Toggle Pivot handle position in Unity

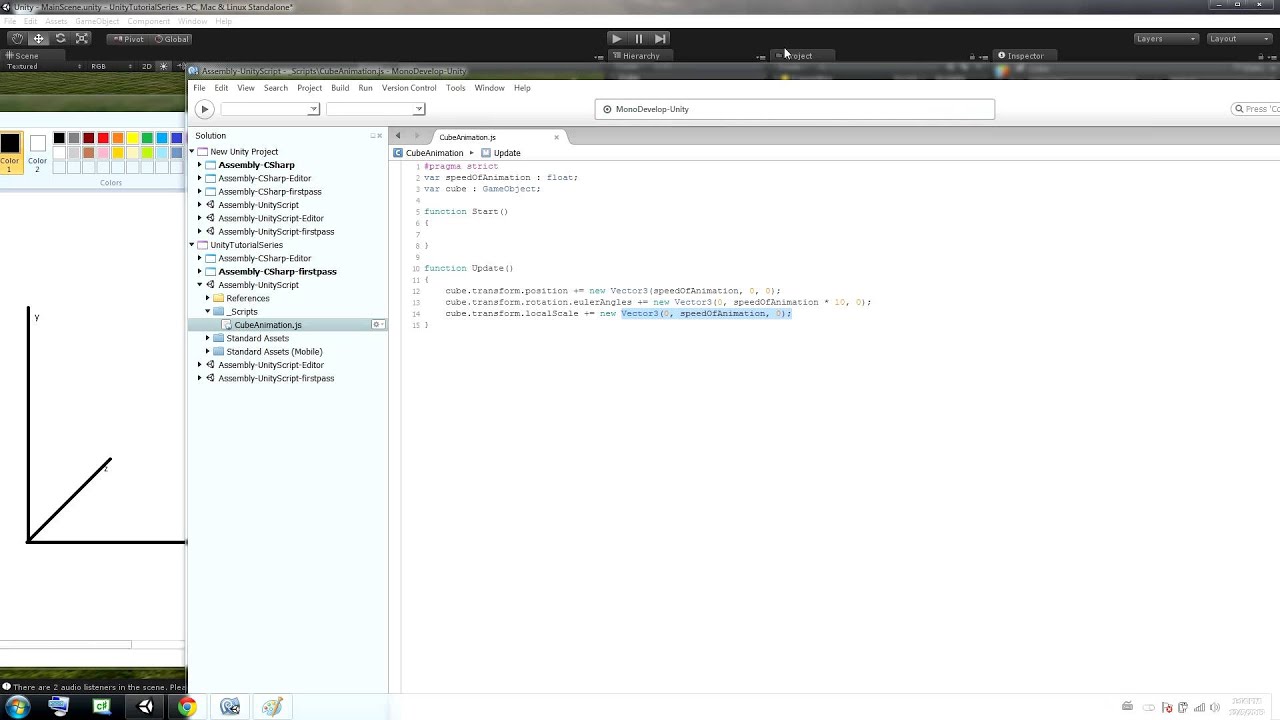click(128, 39)
